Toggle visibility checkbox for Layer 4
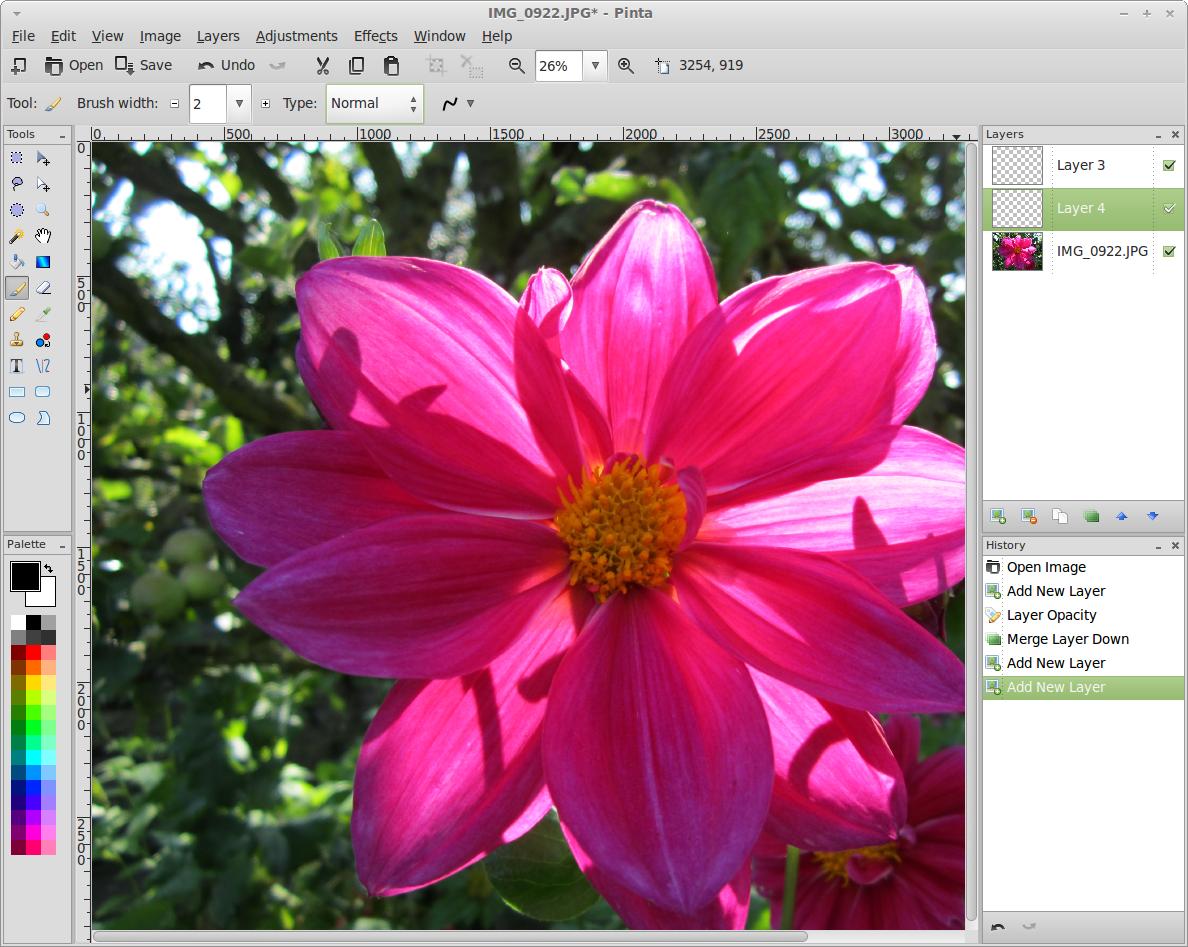1188x947 pixels. [1169, 208]
